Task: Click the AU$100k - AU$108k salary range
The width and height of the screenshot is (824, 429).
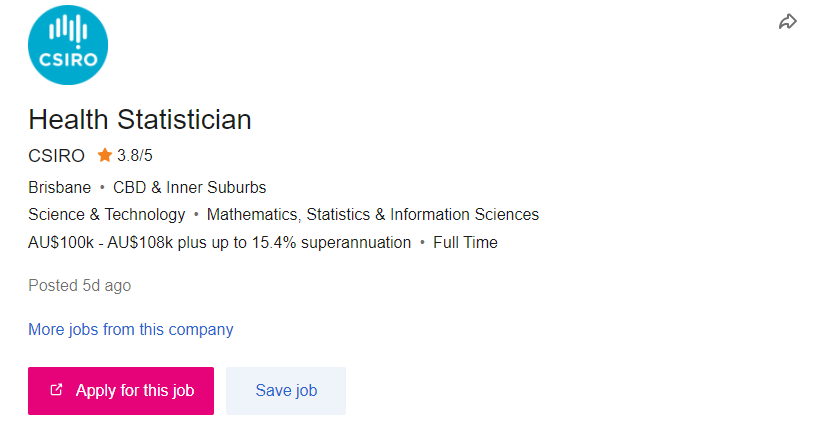Action: pos(100,242)
